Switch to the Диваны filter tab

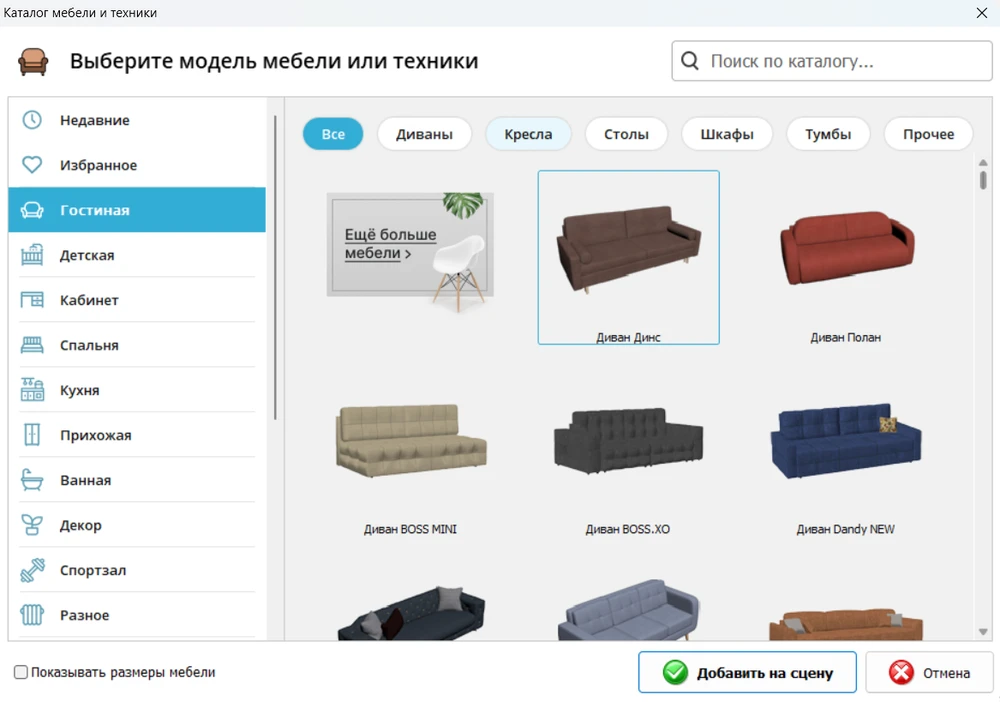(x=424, y=133)
